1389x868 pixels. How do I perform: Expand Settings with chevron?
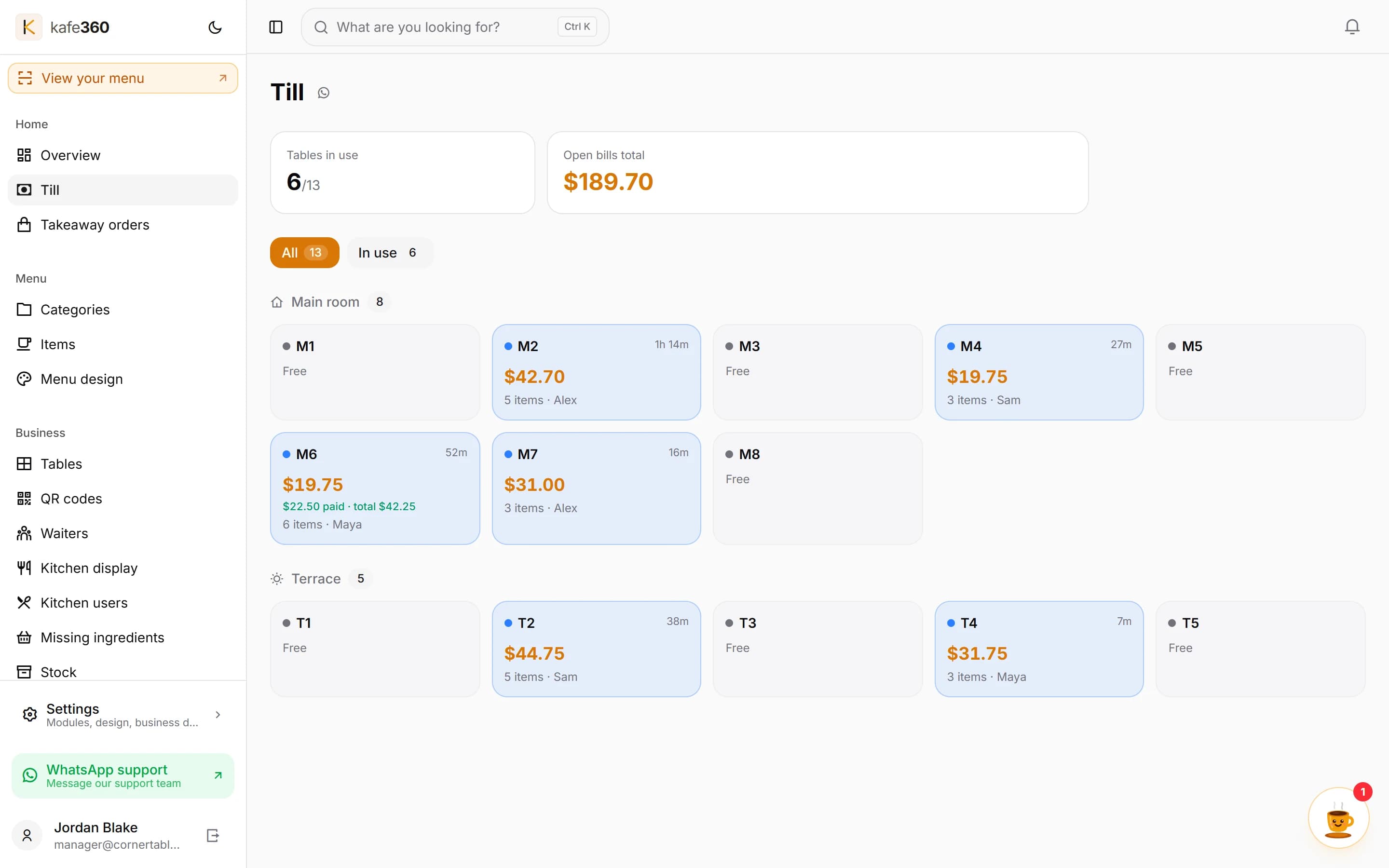(218, 715)
